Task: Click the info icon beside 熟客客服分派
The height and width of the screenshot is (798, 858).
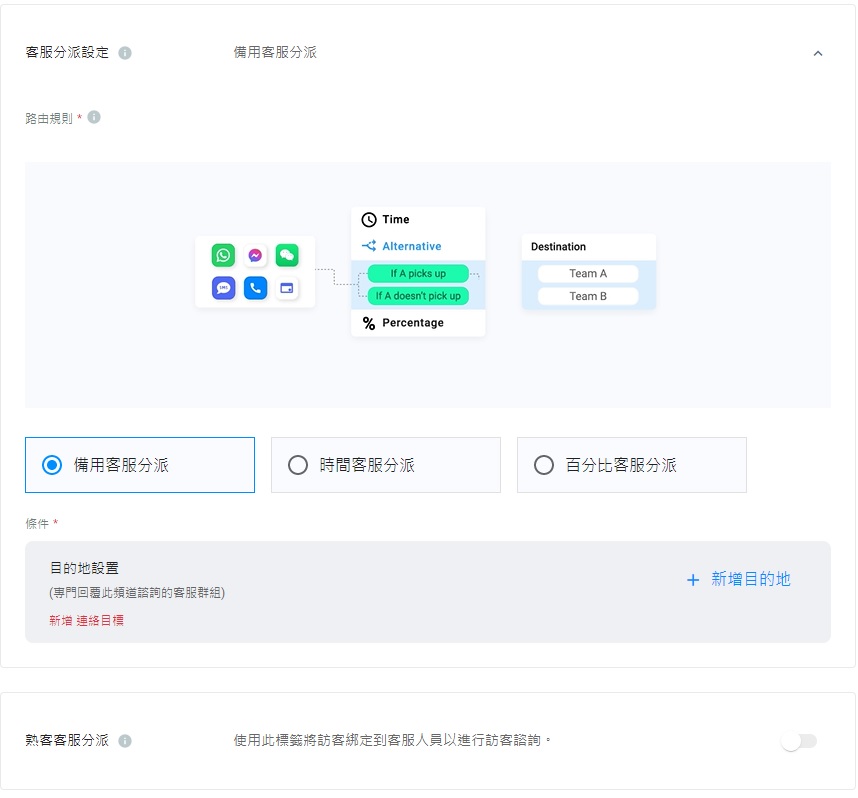Action: coord(125,741)
